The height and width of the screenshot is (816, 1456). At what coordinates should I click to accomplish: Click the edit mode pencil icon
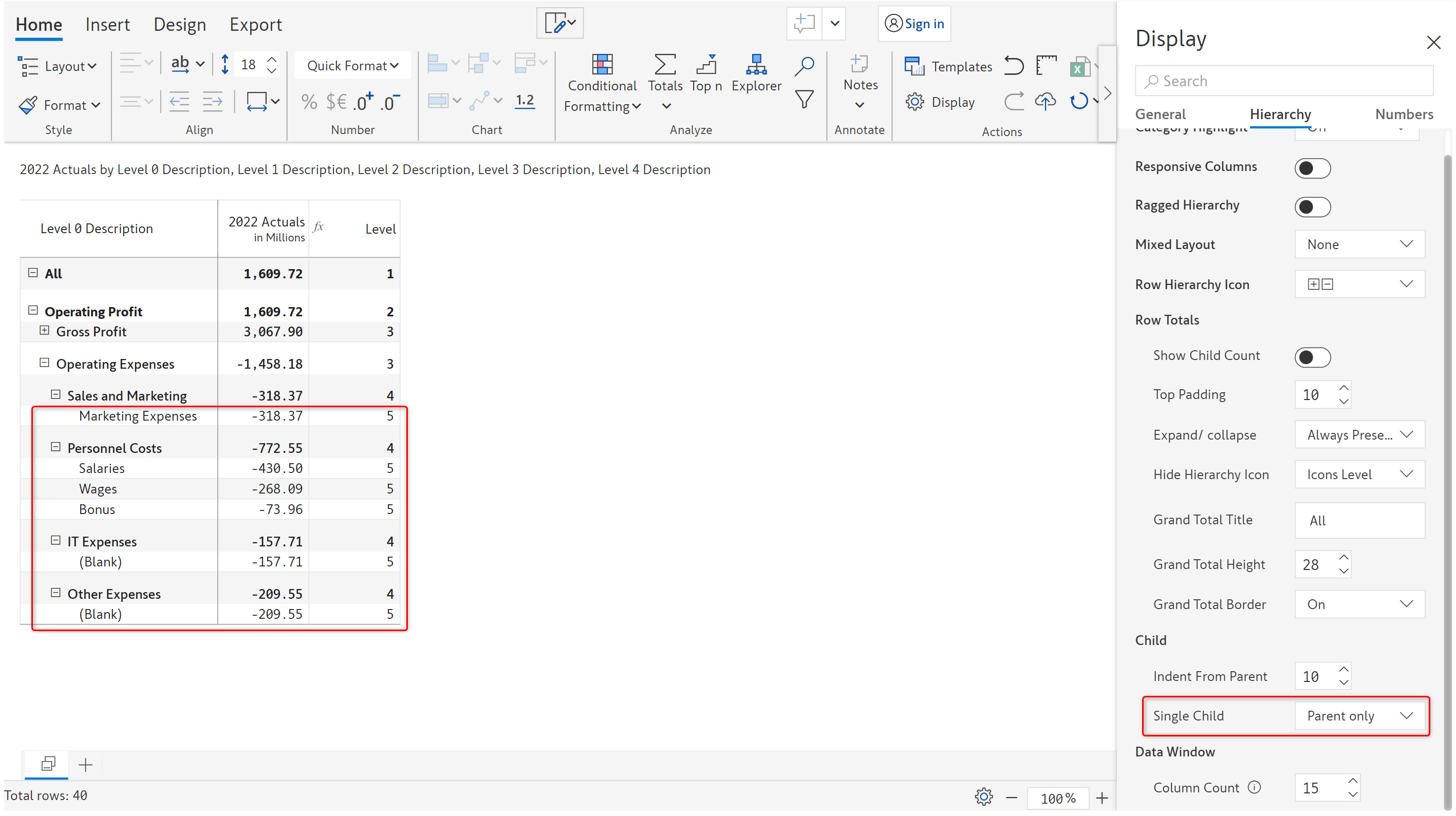point(559,23)
